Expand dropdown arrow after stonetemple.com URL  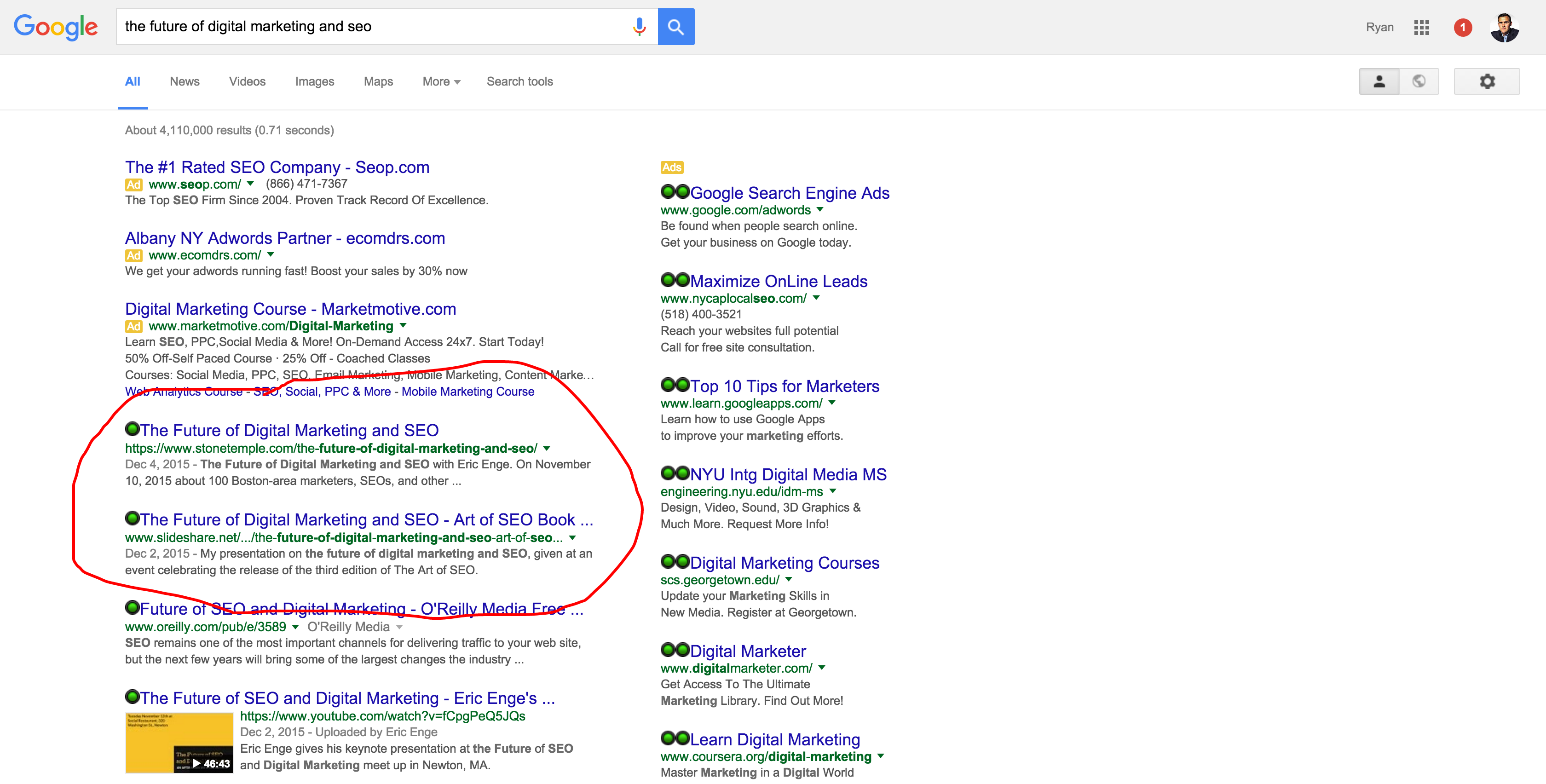(x=547, y=449)
